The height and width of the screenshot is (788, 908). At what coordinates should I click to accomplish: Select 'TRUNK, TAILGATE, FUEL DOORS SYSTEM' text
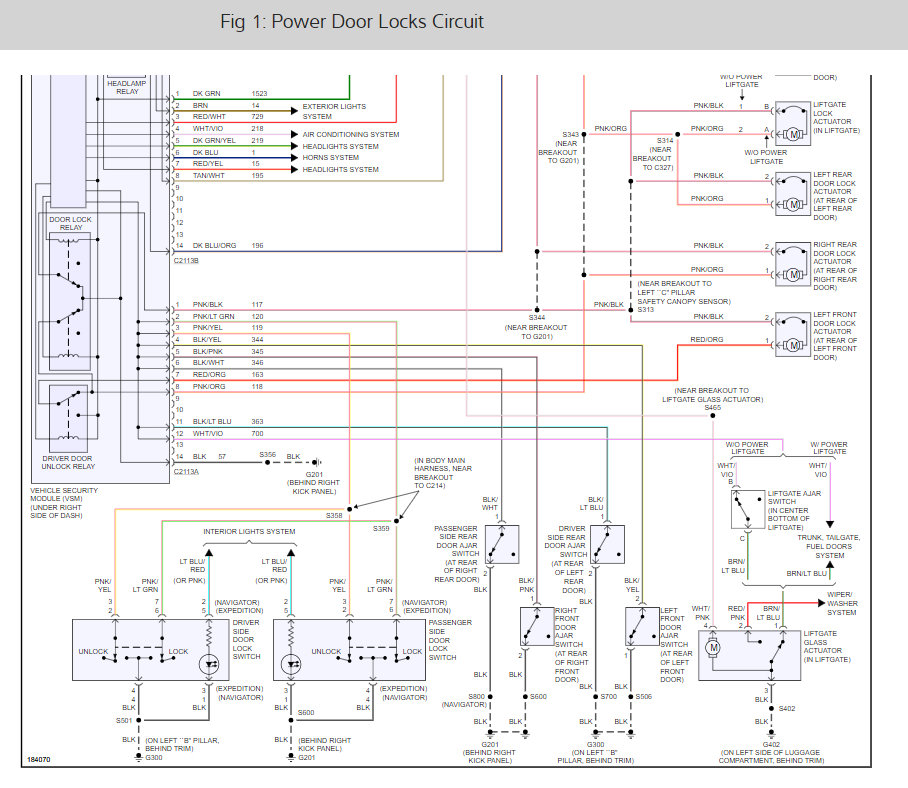pos(829,547)
